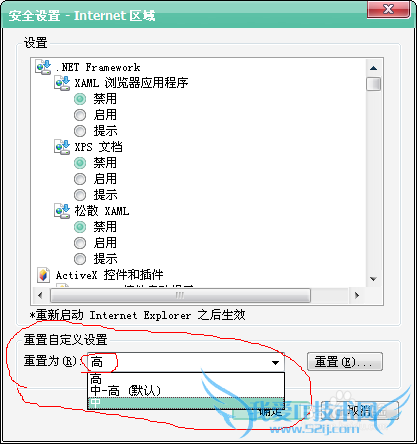Viewport: 417px width, 444px height.
Task: Click the ActiveX 控件和插件 icon
Action: 43,275
